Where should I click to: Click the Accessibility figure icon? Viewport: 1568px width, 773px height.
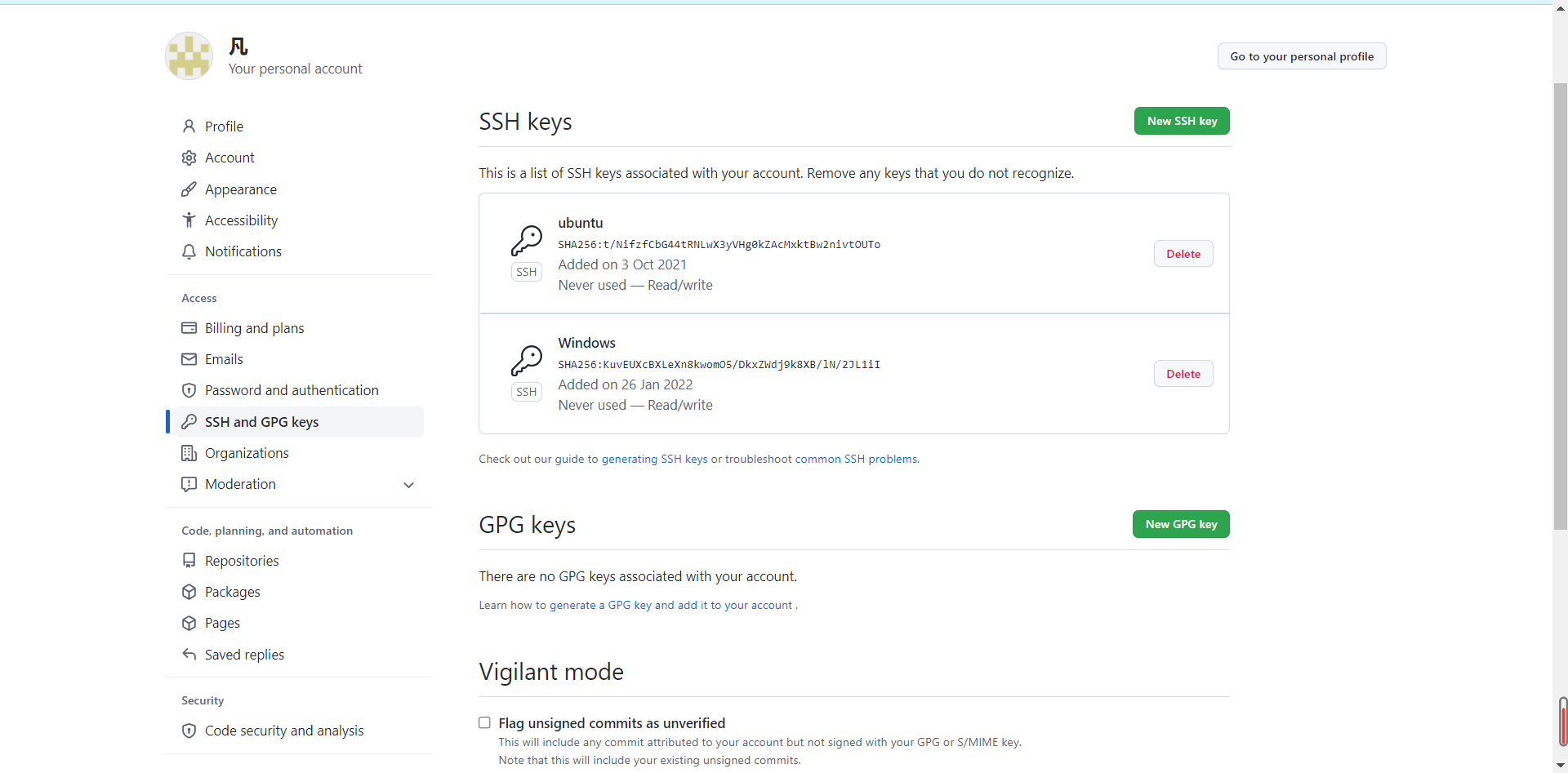point(189,220)
